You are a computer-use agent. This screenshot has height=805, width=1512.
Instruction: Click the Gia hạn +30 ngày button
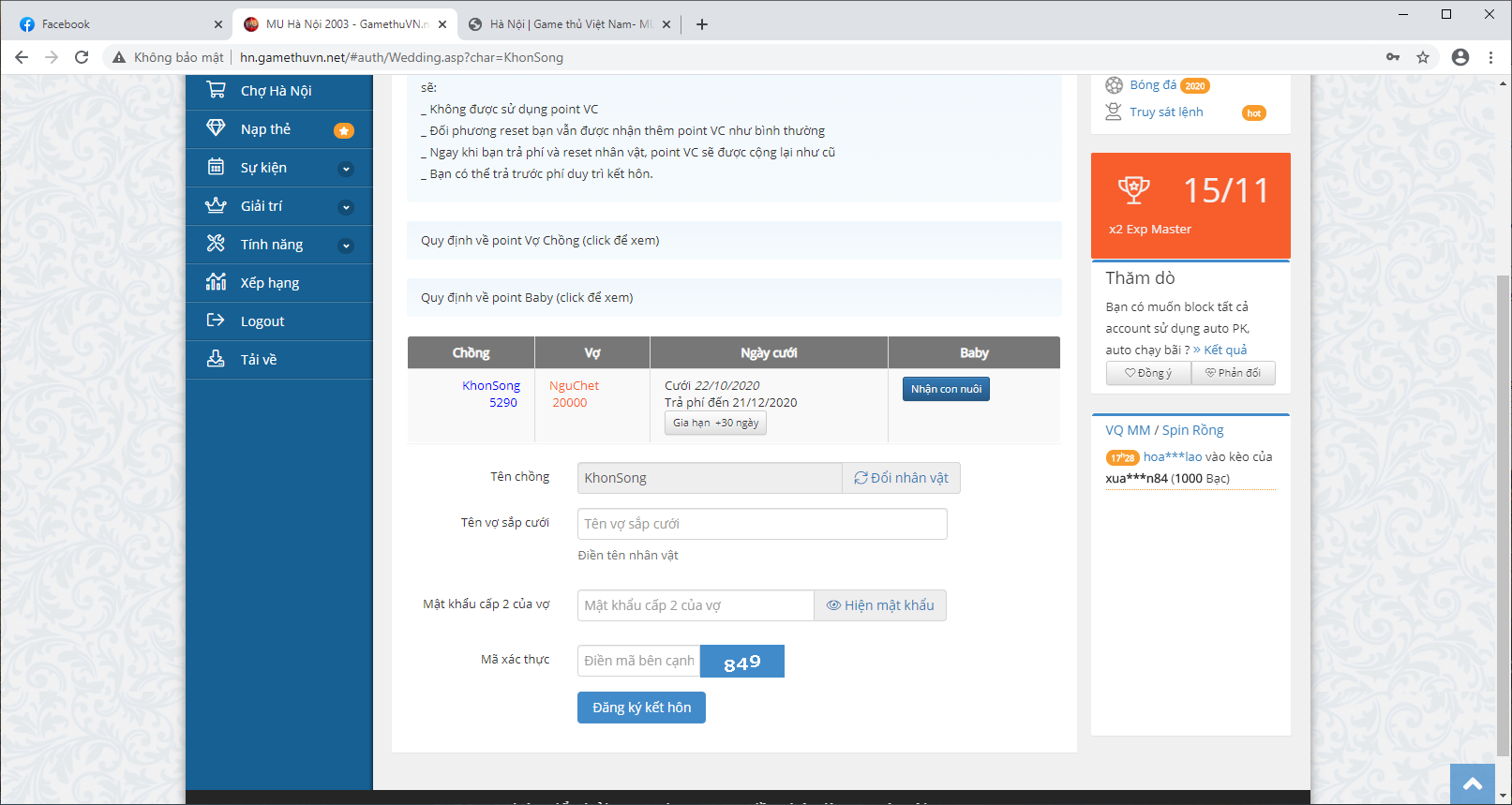coord(715,424)
